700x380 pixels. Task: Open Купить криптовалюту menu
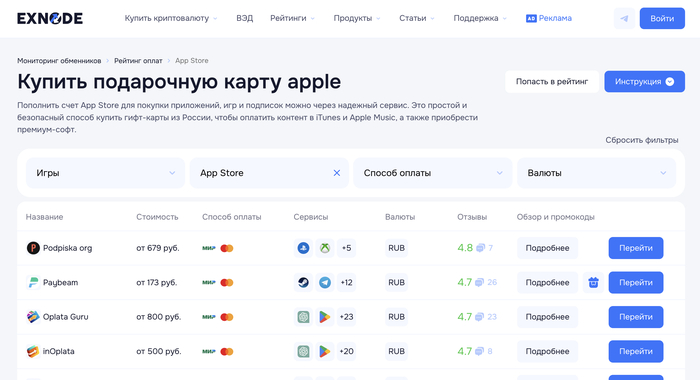click(x=171, y=18)
